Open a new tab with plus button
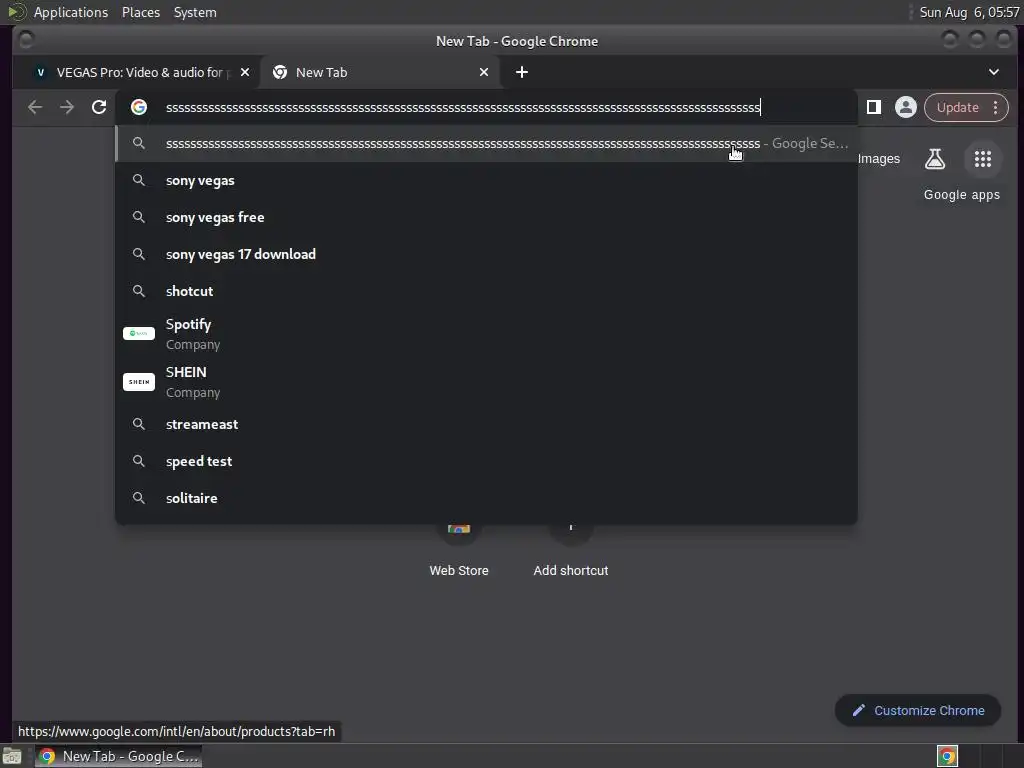Image resolution: width=1024 pixels, height=768 pixels. [521, 72]
